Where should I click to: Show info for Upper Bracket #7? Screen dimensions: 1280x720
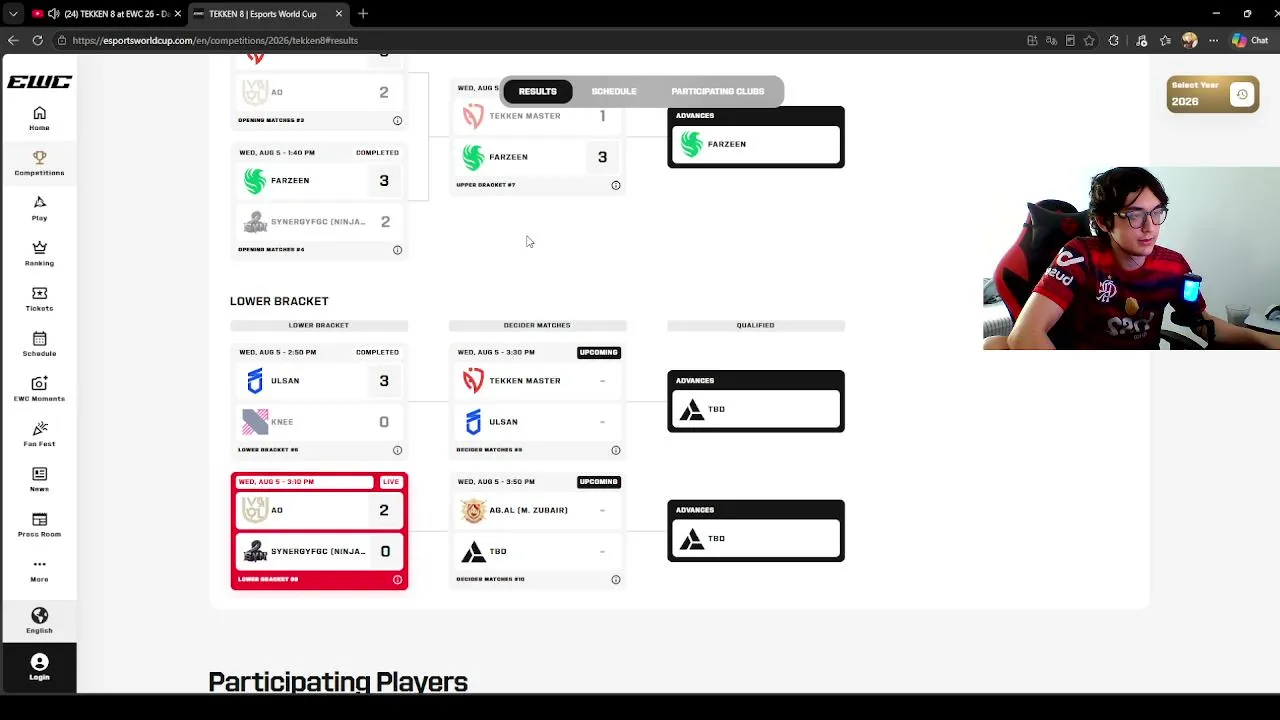click(x=616, y=186)
